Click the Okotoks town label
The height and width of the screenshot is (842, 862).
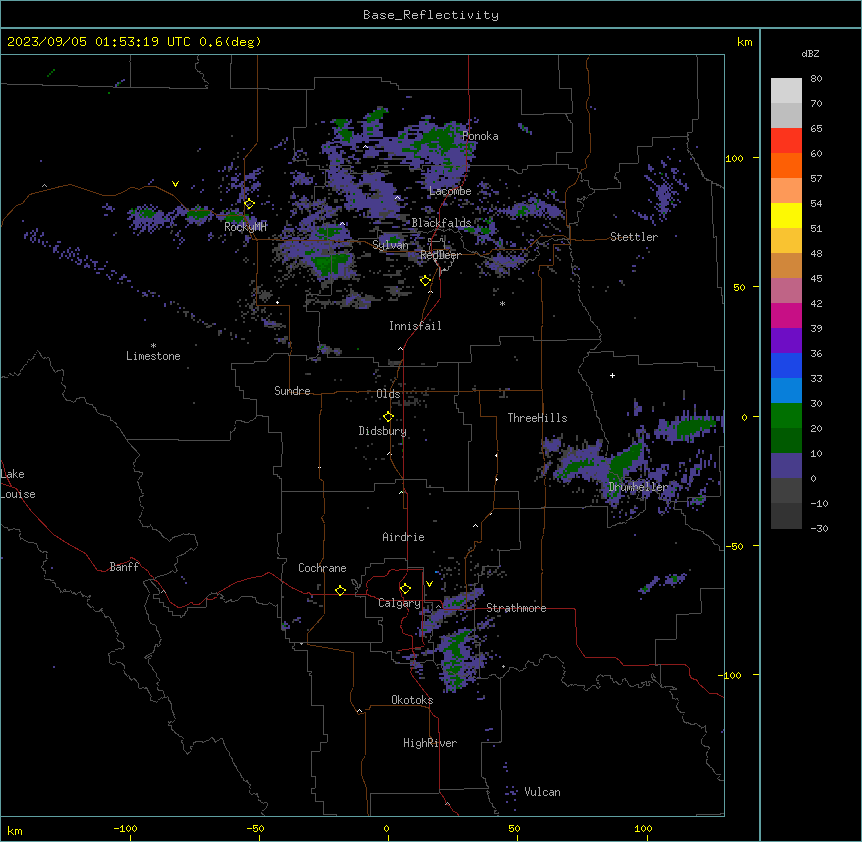coord(412,700)
